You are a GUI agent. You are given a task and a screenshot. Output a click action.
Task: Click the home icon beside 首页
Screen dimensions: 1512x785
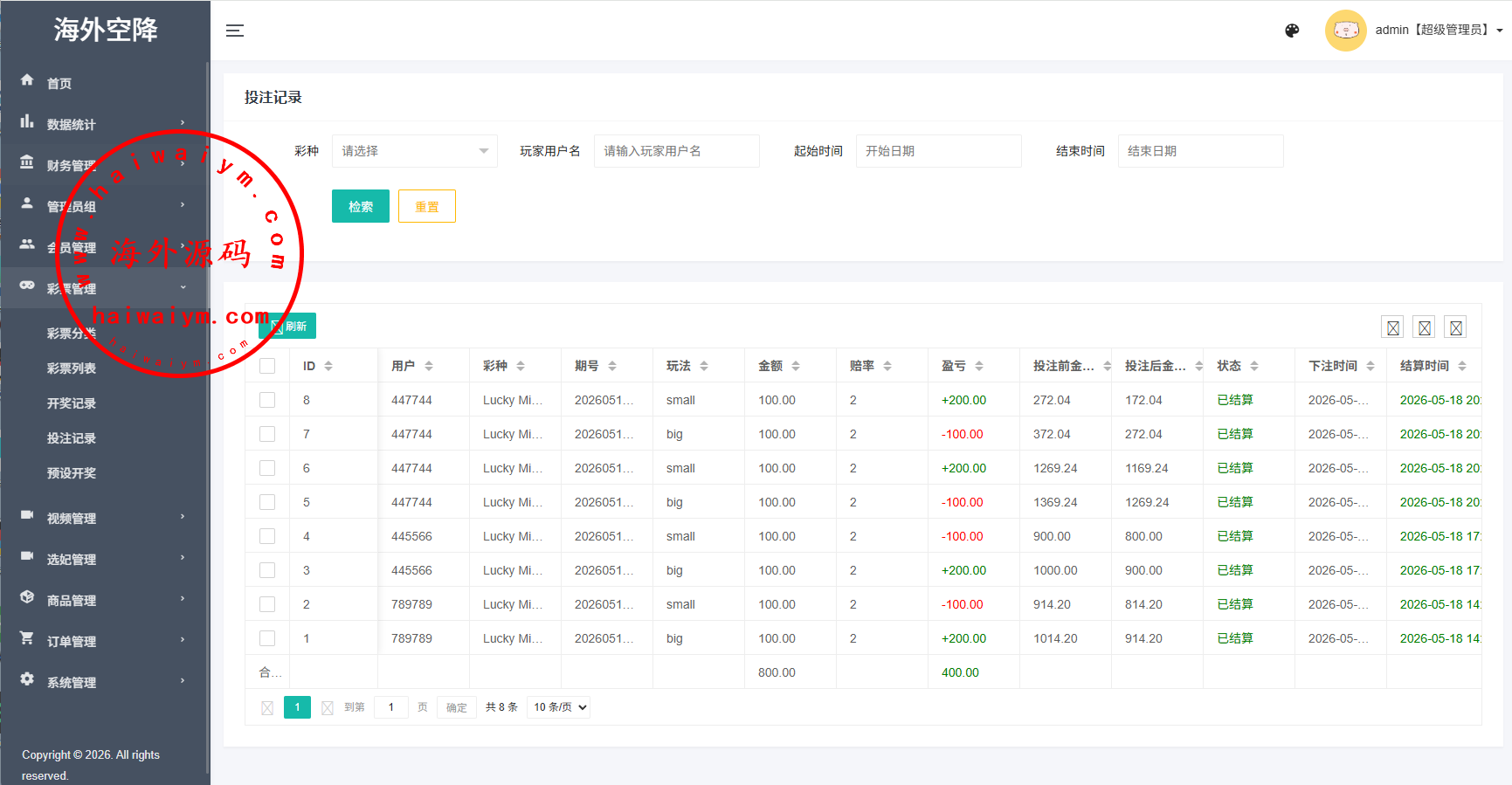point(27,80)
